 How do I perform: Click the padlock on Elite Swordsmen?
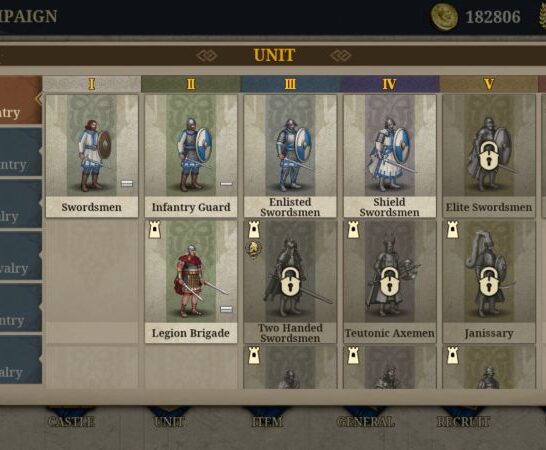pyautogui.click(x=489, y=156)
